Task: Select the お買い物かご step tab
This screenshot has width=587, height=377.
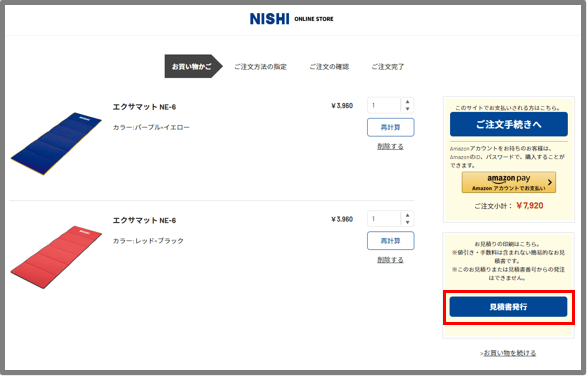Action: click(193, 66)
